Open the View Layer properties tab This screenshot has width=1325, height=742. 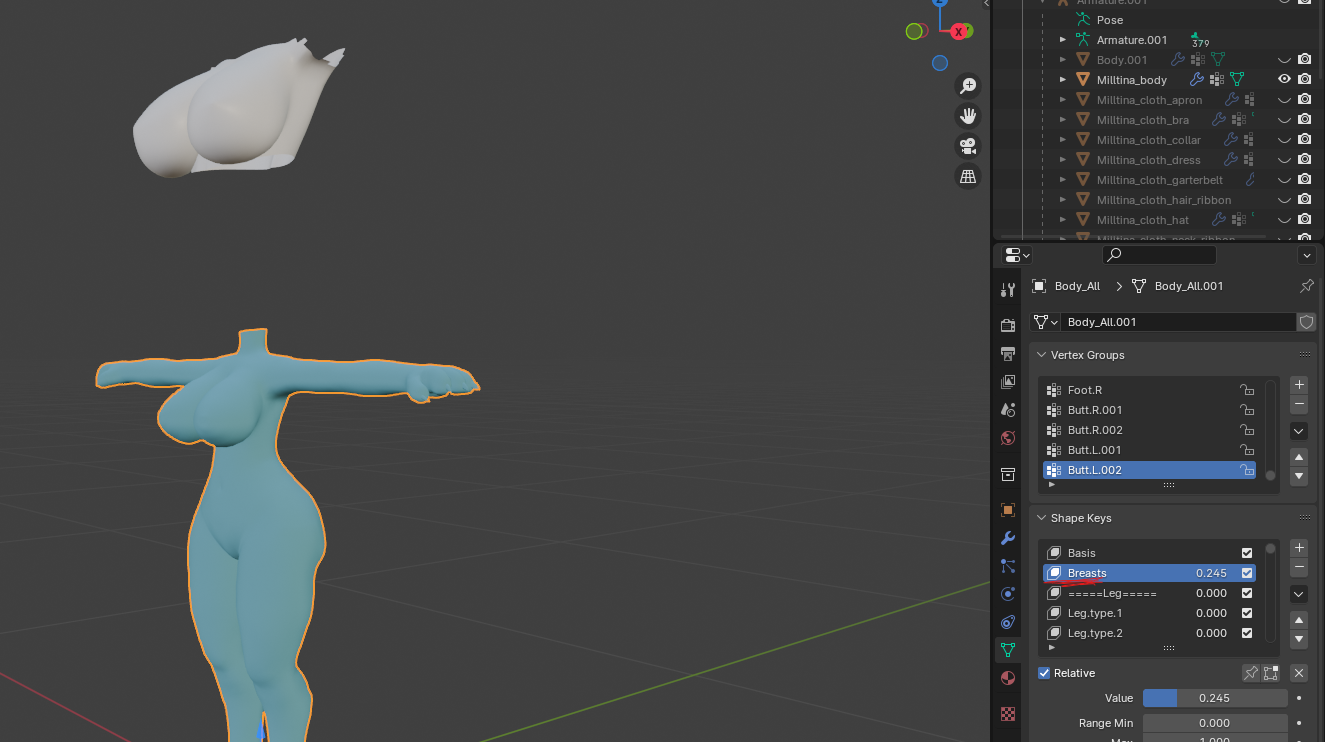click(1008, 382)
